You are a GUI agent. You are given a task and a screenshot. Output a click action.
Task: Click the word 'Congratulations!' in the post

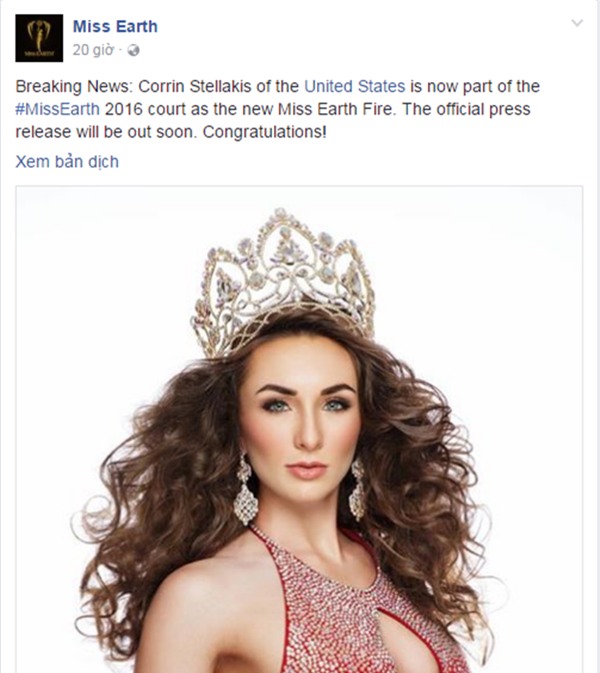[264, 132]
